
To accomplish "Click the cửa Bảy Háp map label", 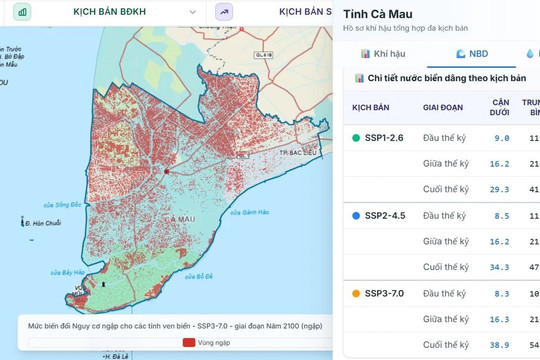I will [x=68, y=273].
